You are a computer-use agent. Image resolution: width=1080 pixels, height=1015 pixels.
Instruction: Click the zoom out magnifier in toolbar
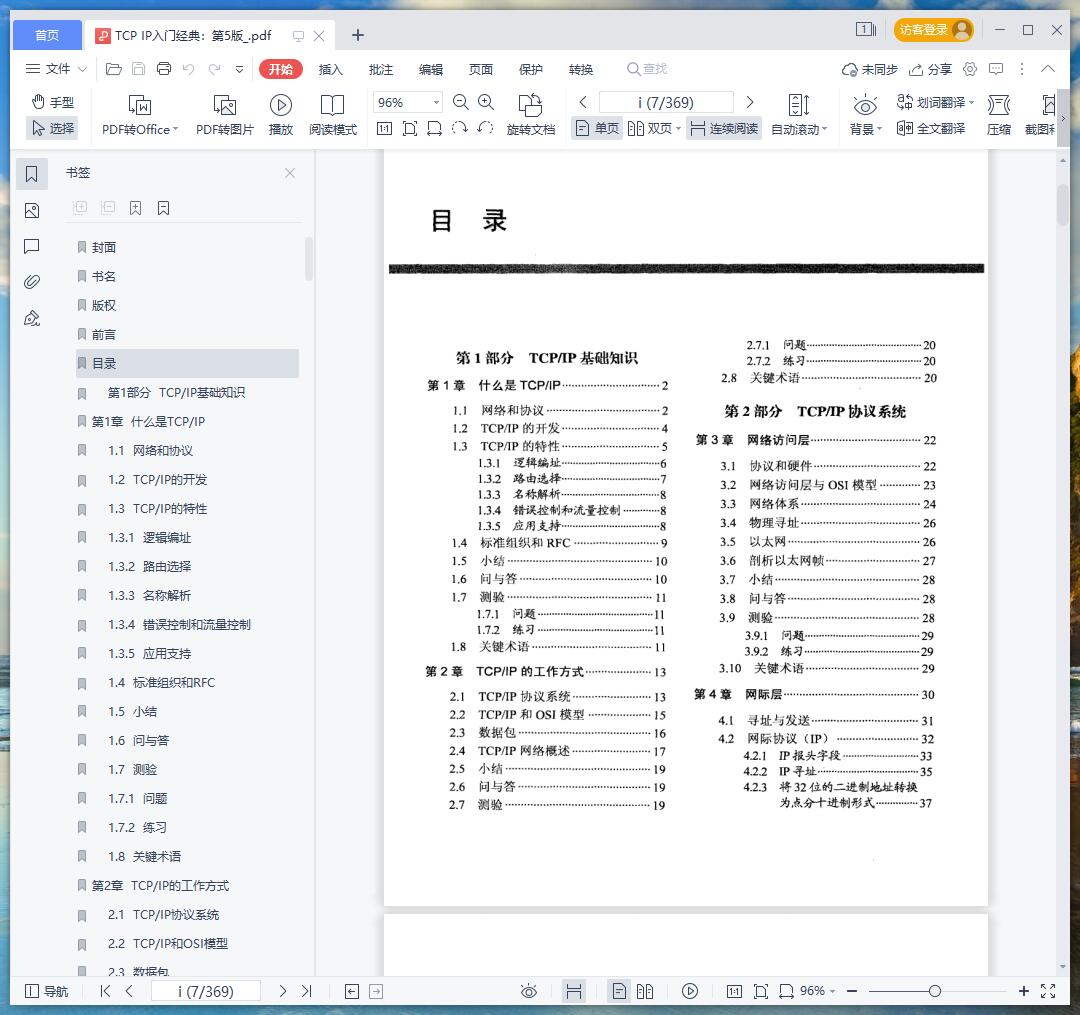[x=460, y=103]
